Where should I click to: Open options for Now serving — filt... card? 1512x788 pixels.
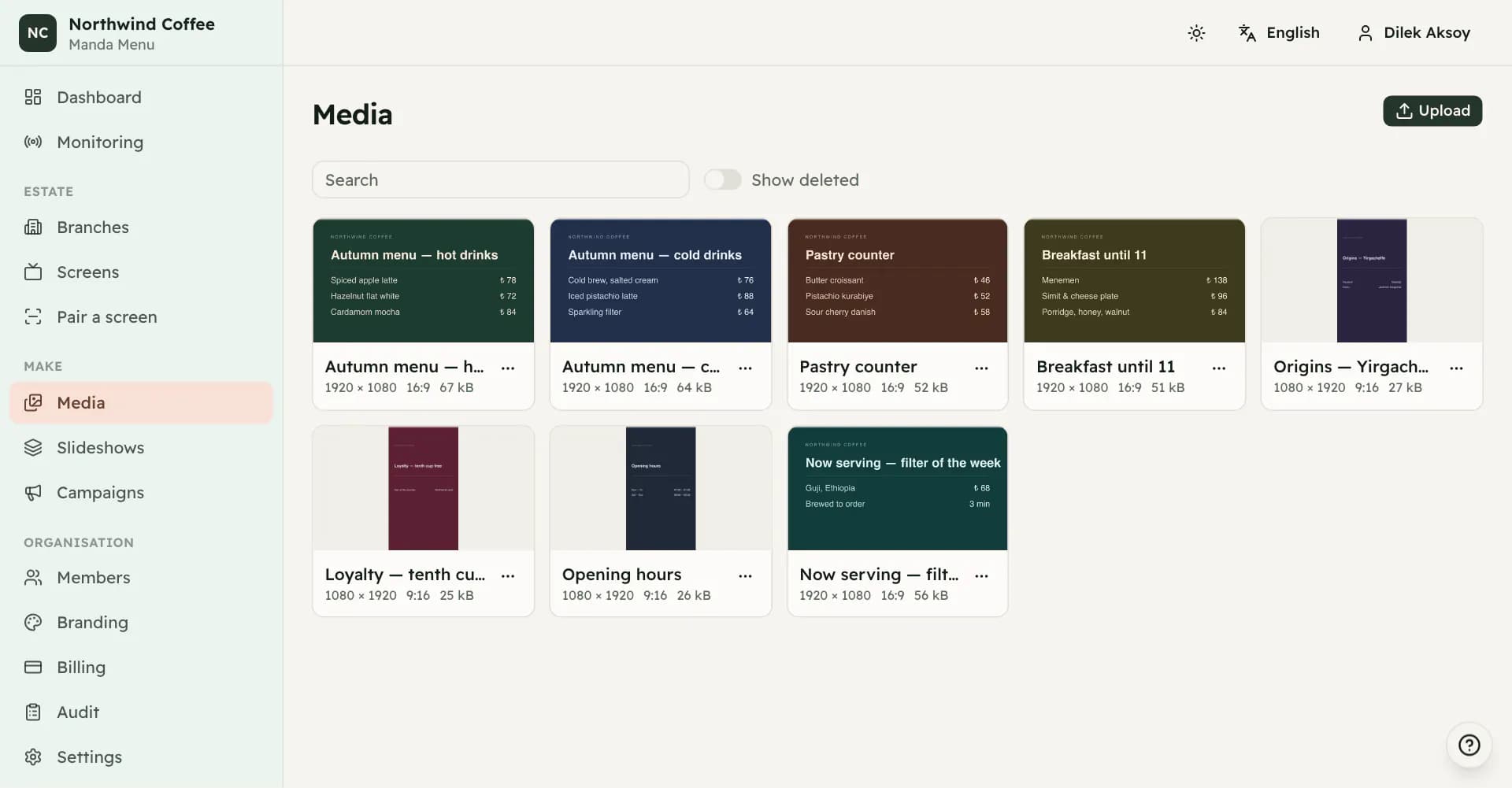(981, 575)
